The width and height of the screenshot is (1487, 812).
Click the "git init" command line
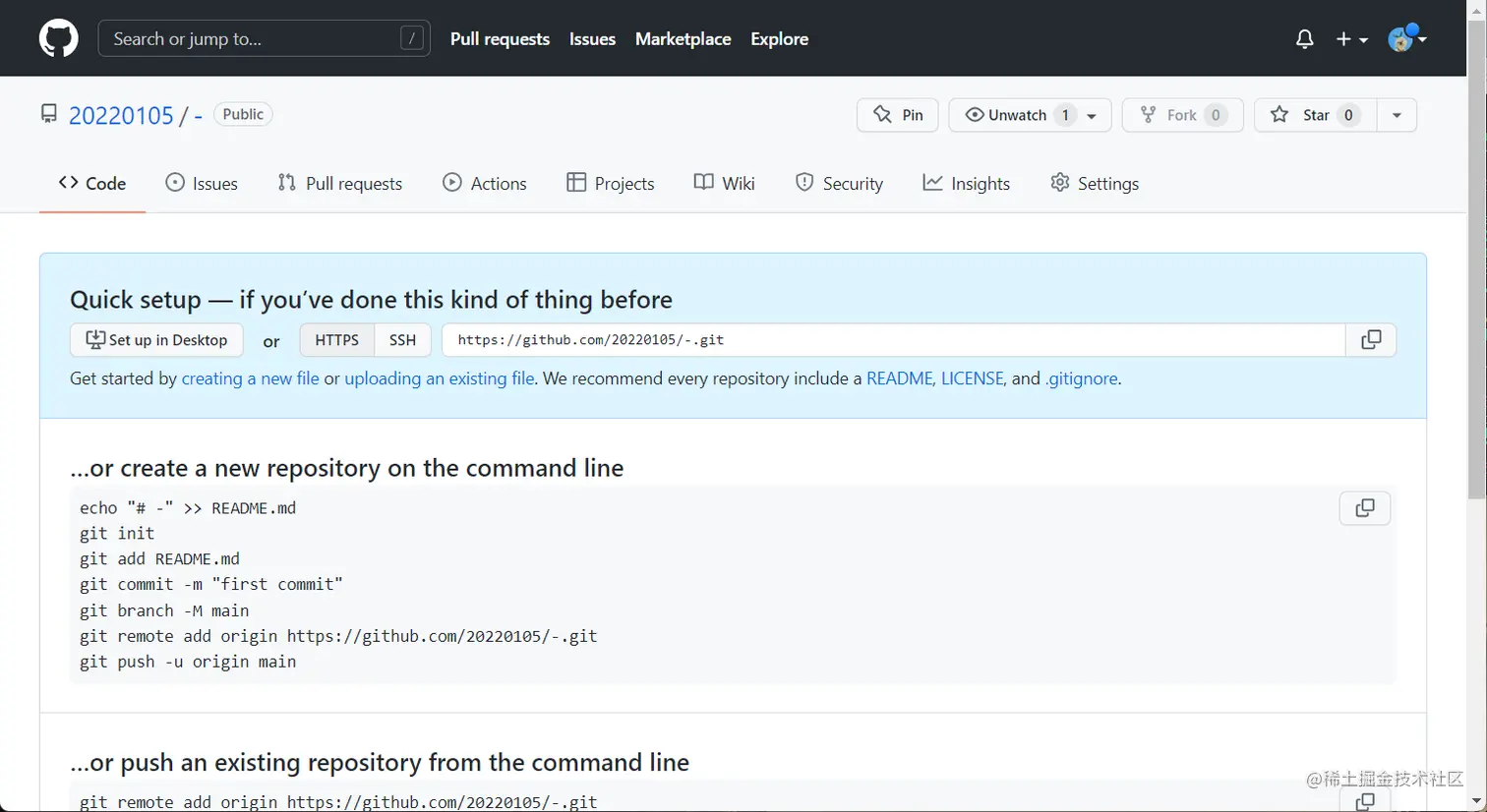pos(117,534)
